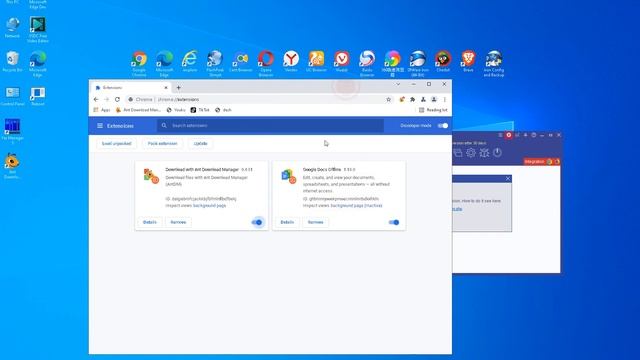This screenshot has width=640, height=360.
Task: Open background page link for Ant Download Manager
Action: click(x=209, y=206)
